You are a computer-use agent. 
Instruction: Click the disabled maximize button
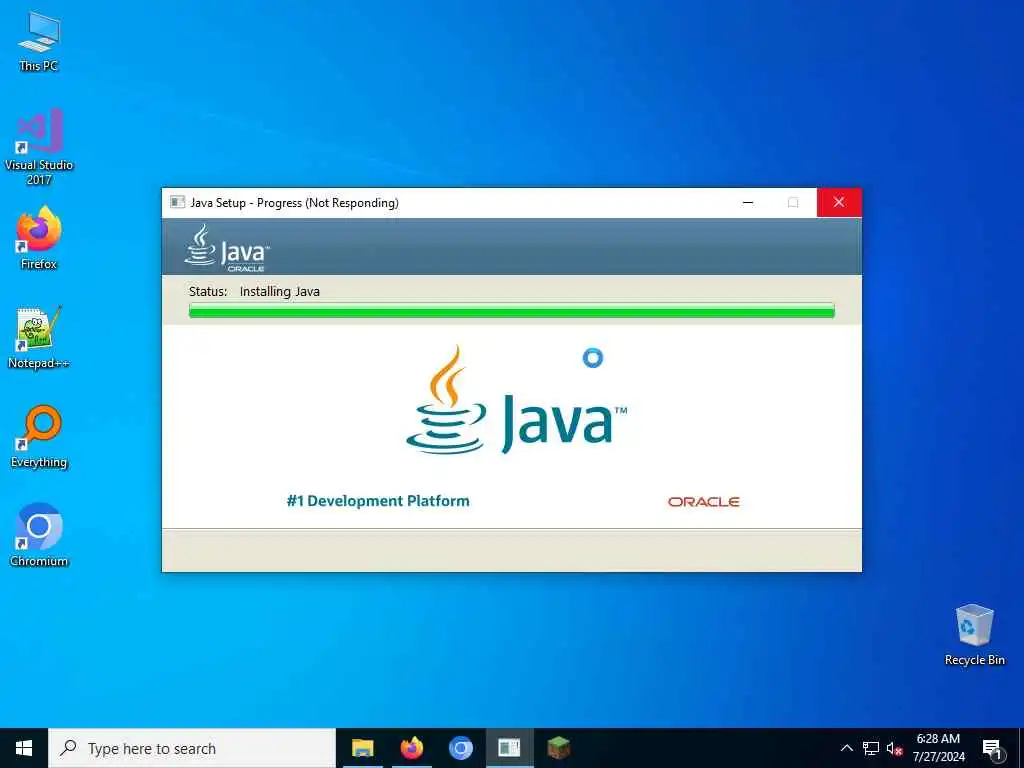(793, 202)
